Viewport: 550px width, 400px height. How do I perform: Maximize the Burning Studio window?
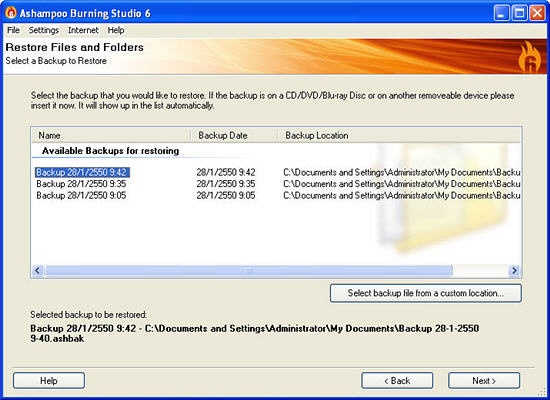[519, 13]
